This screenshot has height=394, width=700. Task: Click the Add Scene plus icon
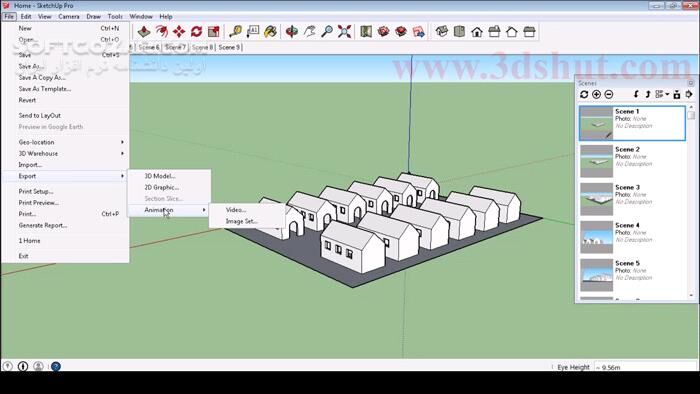(596, 94)
